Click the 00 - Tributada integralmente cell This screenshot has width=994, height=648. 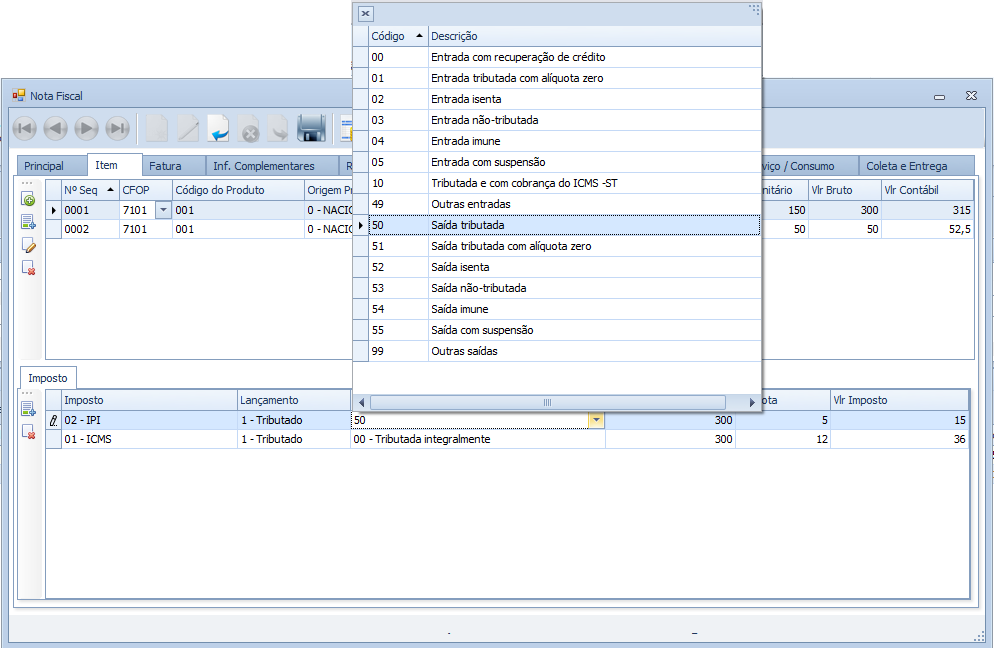point(478,439)
